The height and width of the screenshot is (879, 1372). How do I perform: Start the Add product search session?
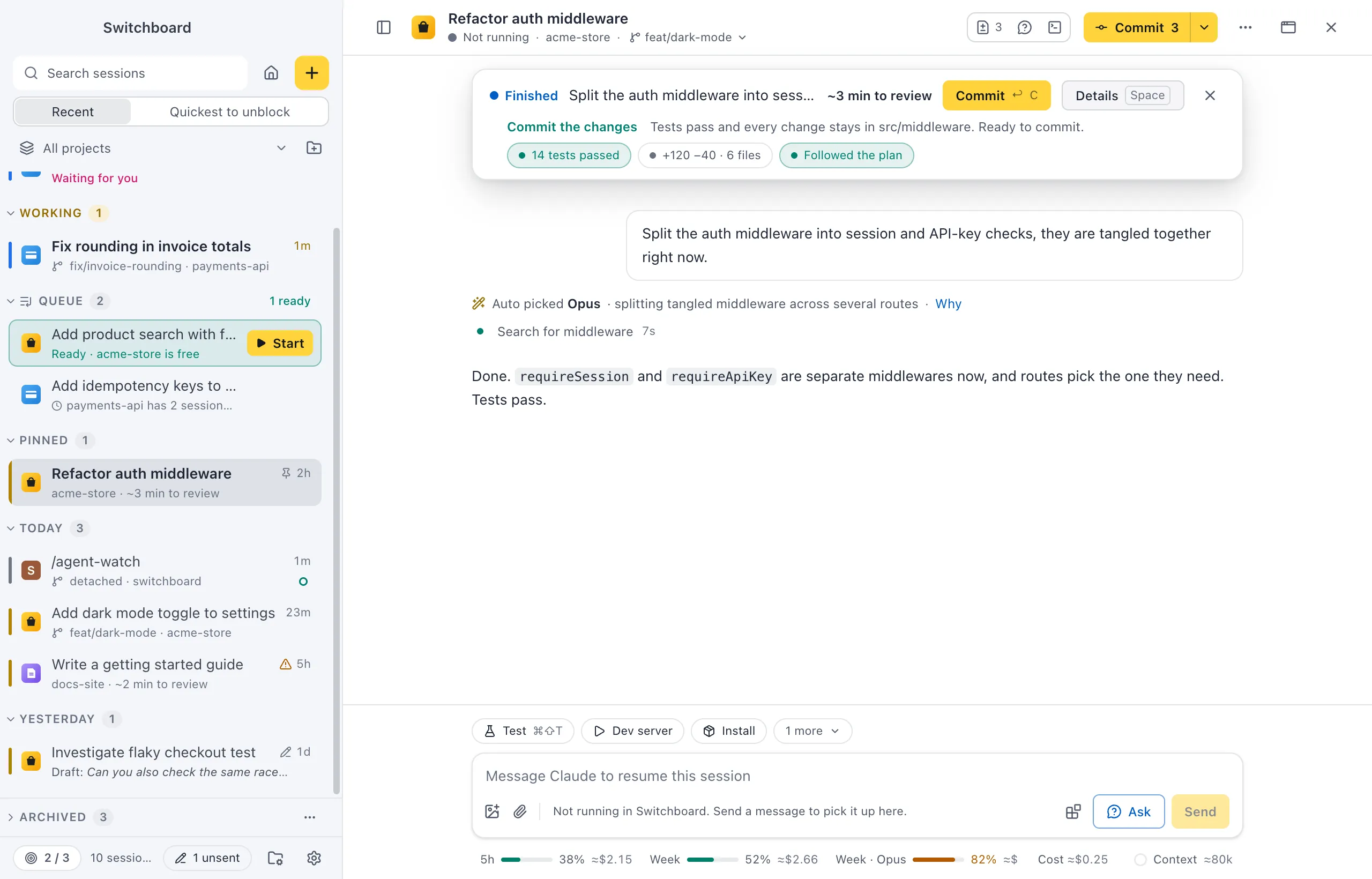[280, 343]
